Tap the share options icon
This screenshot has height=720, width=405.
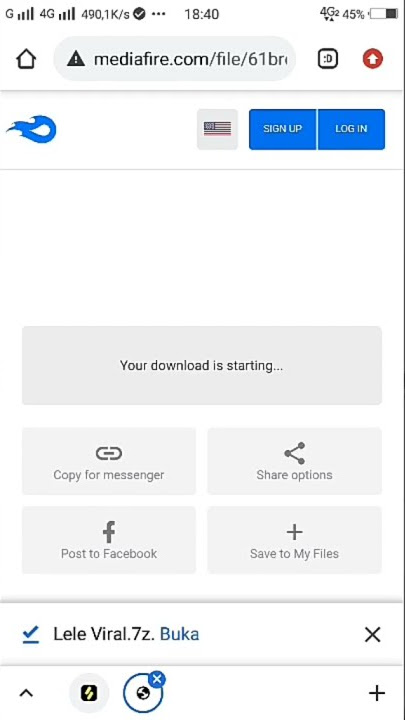(294, 453)
